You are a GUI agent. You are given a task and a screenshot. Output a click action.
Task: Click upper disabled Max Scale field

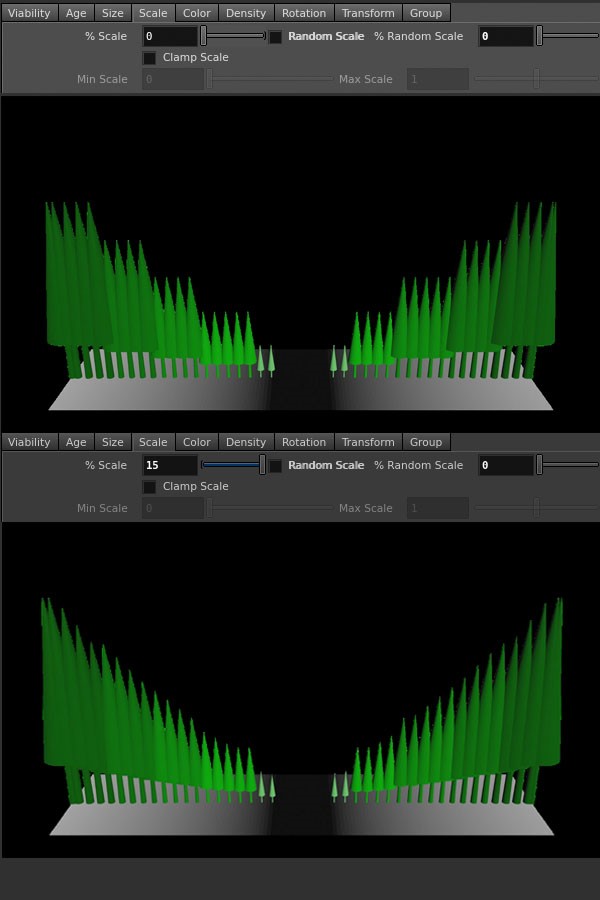pyautogui.click(x=438, y=79)
